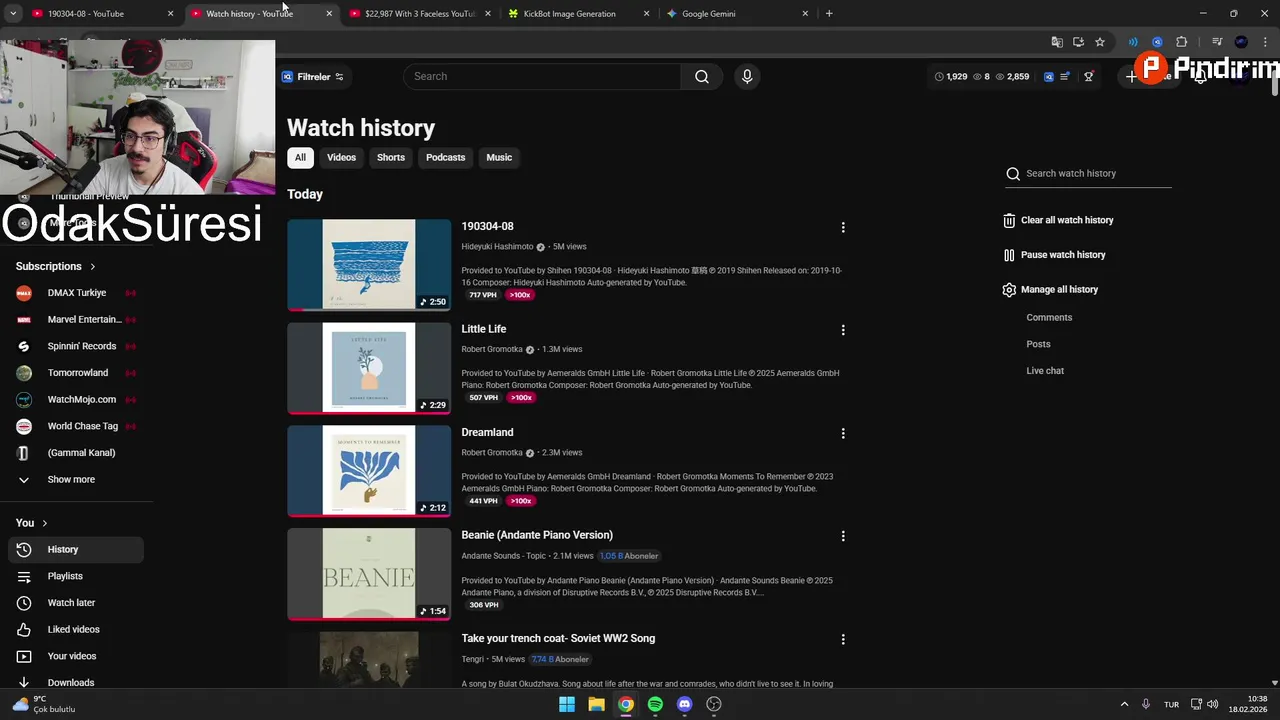Open browser media controls icon
The image size is (1280, 720).
tap(1217, 42)
